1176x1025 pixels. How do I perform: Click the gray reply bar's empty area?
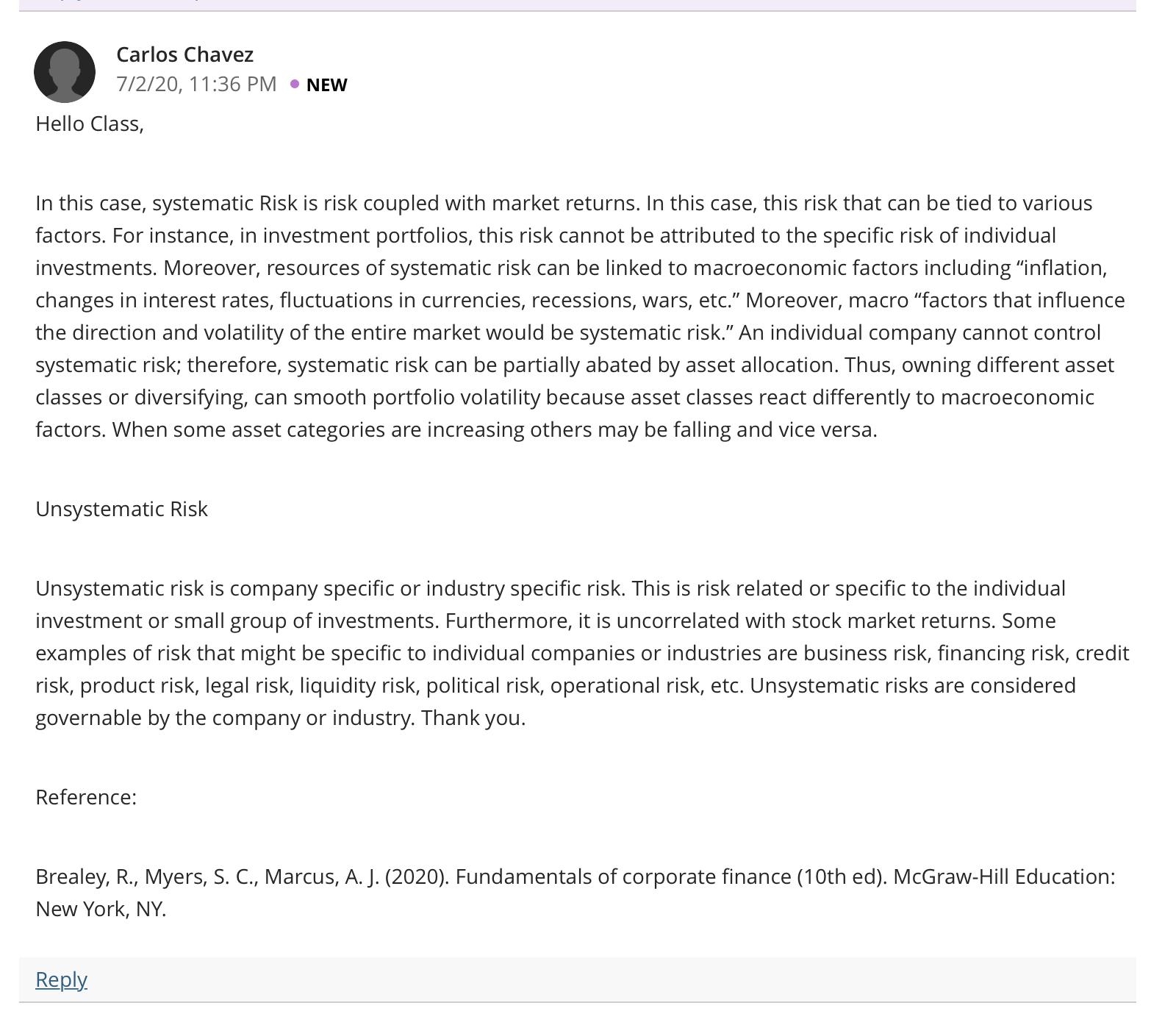610,979
